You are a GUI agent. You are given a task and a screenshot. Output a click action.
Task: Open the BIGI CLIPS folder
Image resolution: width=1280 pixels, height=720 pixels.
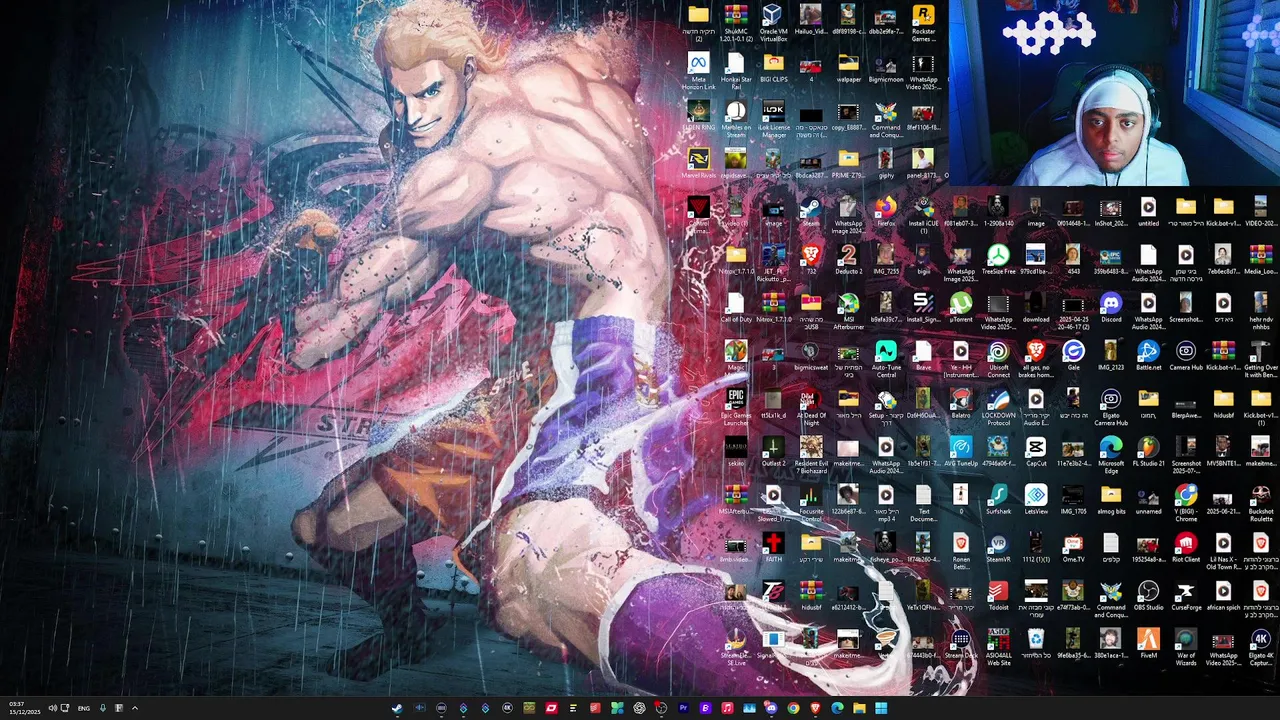pyautogui.click(x=773, y=68)
